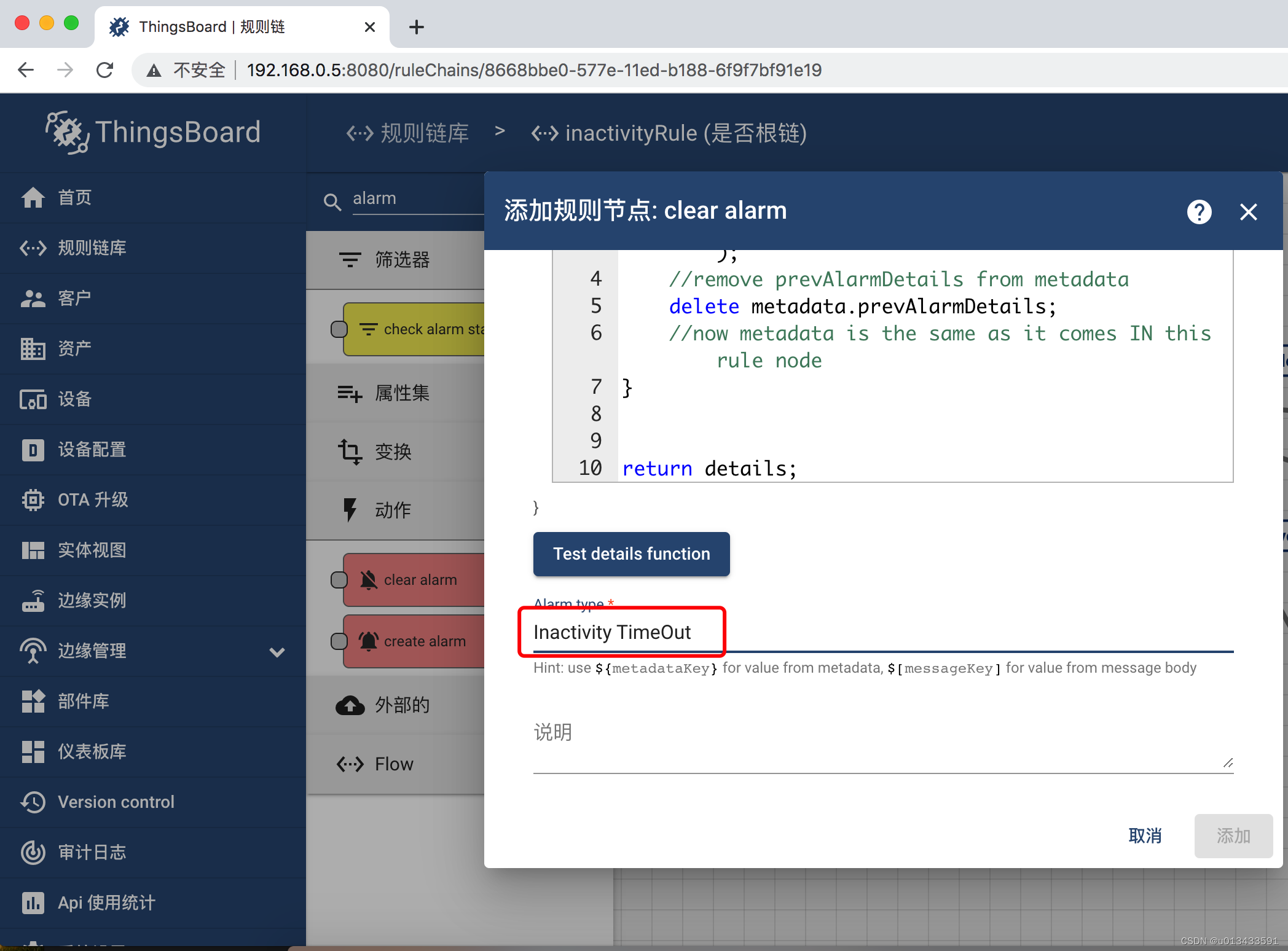Screen dimensions: 1288x951
Task: Expand the 变换 transformation section
Action: coord(395,452)
